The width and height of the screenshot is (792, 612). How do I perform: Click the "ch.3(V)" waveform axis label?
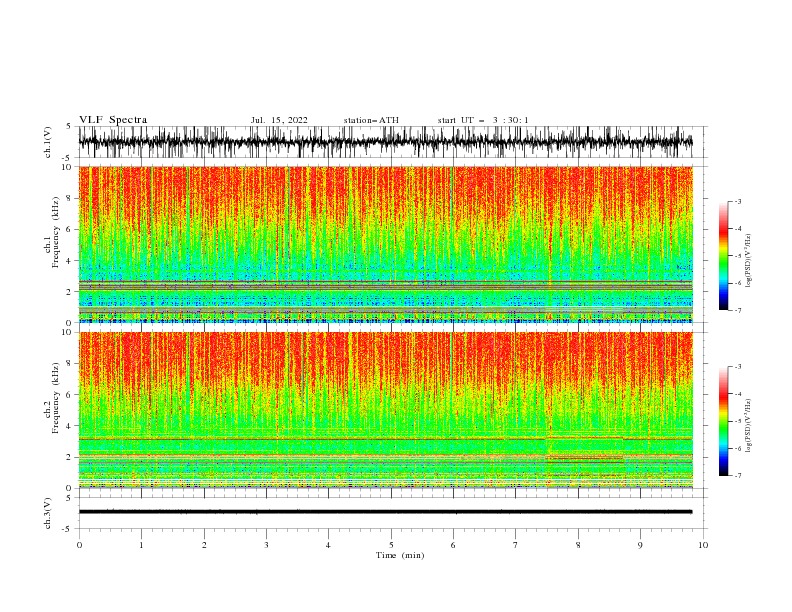(48, 513)
